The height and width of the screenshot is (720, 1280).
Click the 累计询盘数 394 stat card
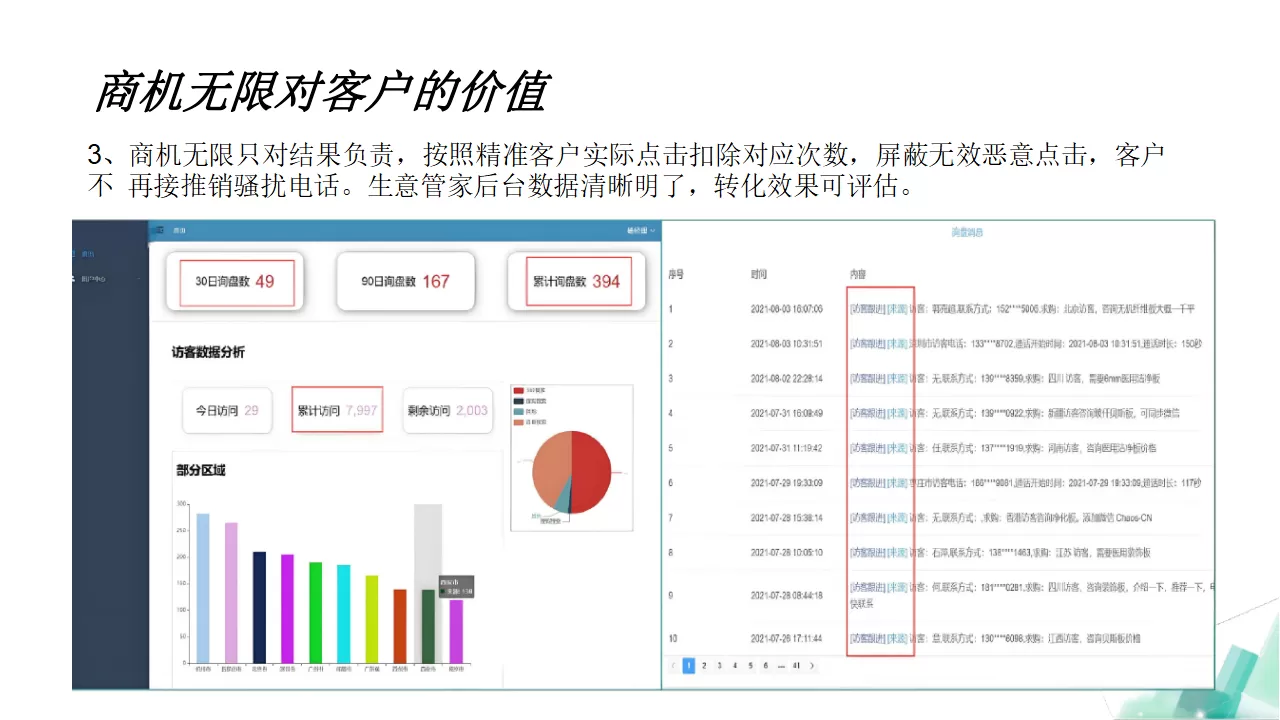point(576,281)
